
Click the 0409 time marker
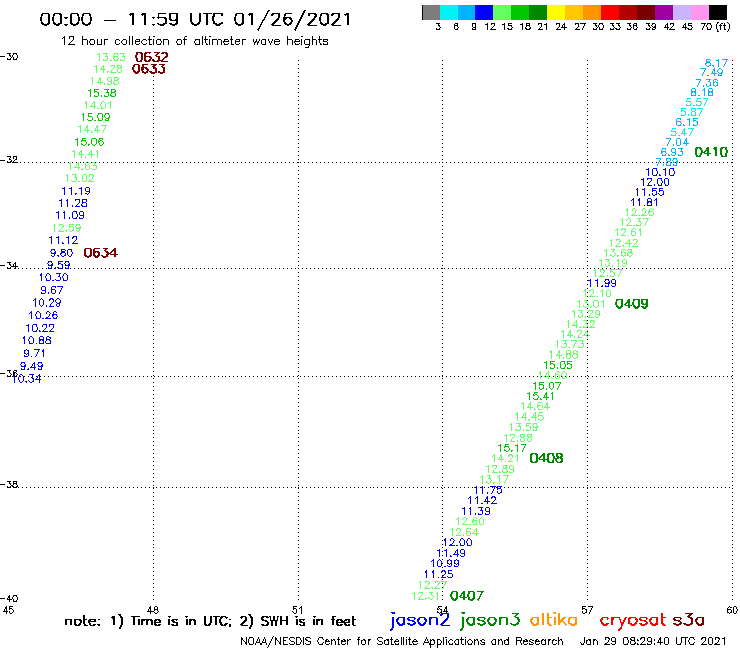(x=631, y=304)
